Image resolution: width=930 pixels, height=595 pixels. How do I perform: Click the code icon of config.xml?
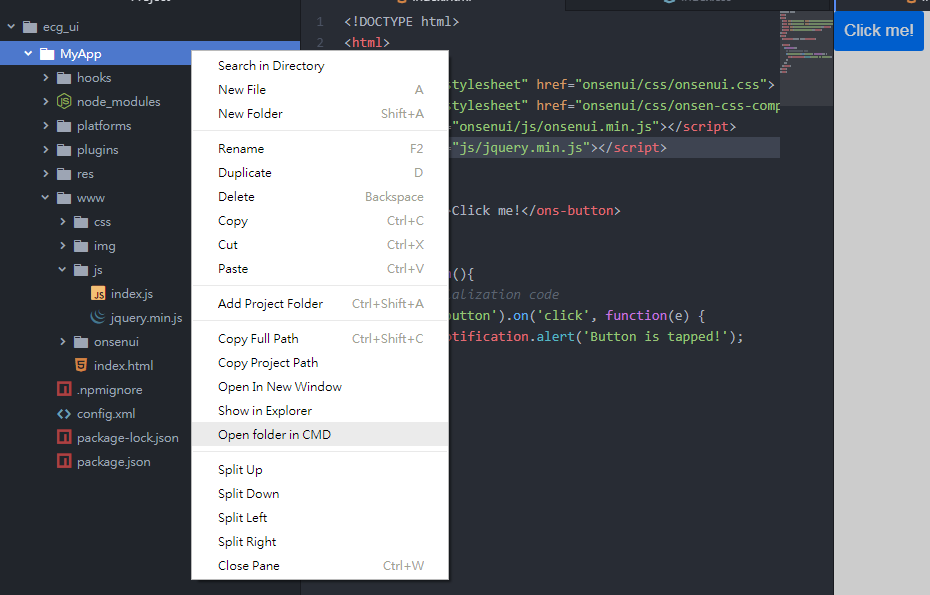tap(64, 413)
